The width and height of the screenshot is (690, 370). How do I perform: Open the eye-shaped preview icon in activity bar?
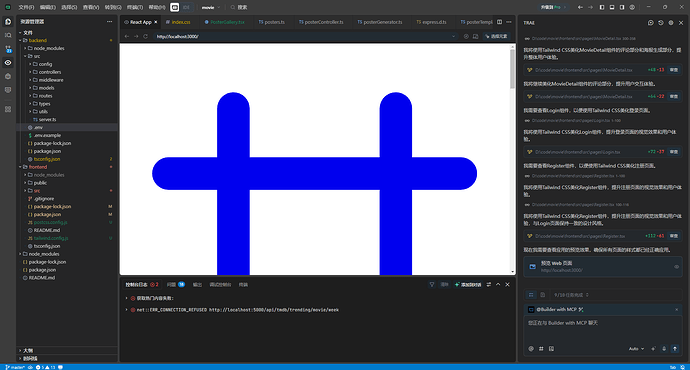point(8,62)
